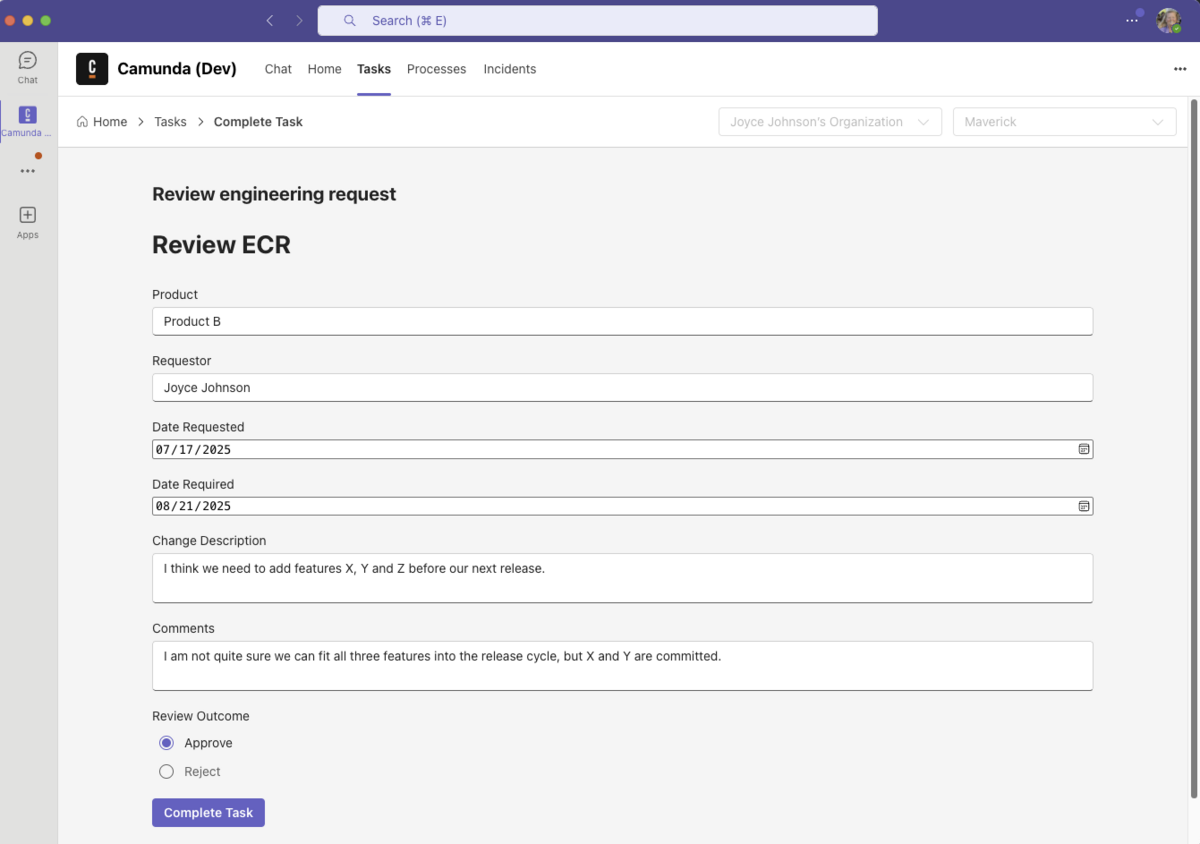Open Chat from the Teams sidebar
The height and width of the screenshot is (844, 1200).
pyautogui.click(x=27, y=66)
